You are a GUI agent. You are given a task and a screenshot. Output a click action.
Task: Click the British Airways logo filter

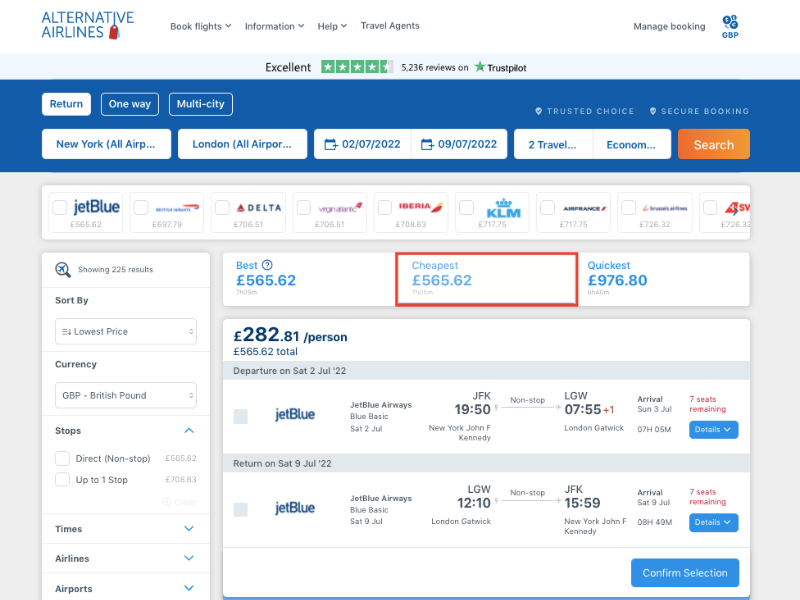click(x=178, y=208)
